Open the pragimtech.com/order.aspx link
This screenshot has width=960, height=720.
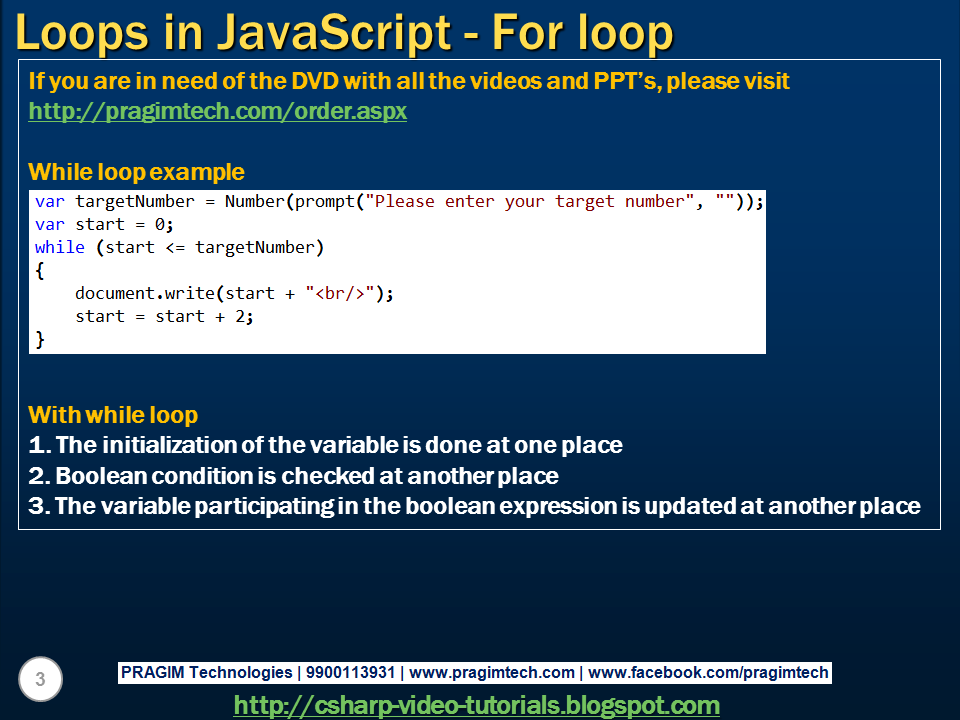click(x=217, y=111)
